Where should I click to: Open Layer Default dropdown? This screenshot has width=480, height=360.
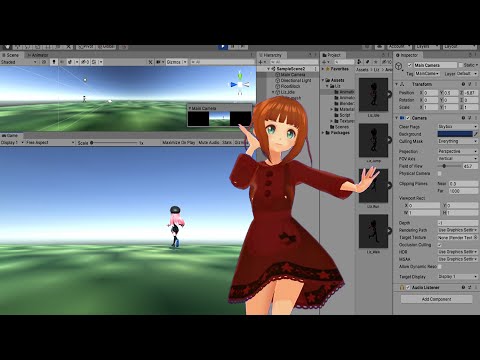click(x=467, y=73)
